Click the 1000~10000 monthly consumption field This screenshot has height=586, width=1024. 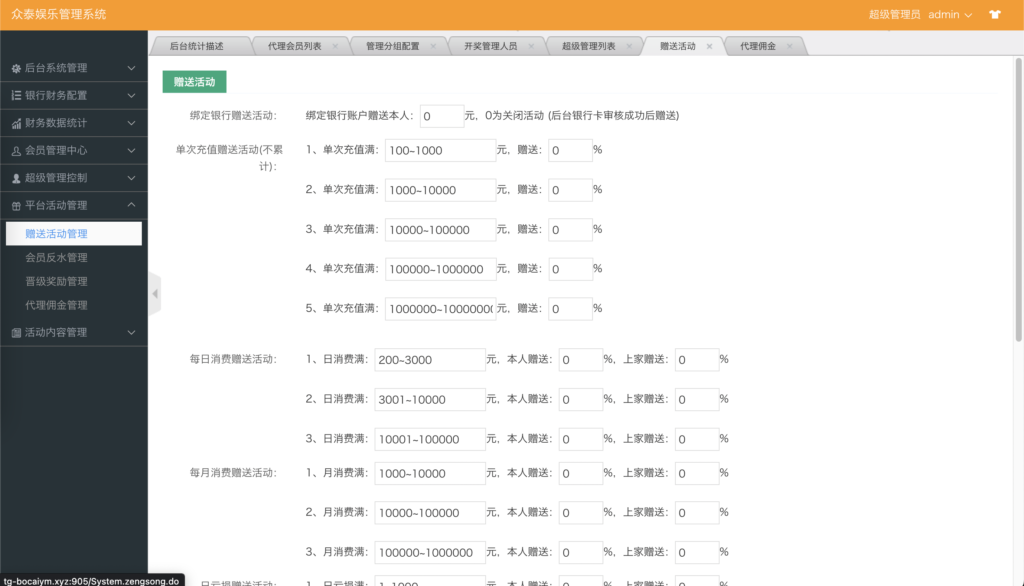430,474
